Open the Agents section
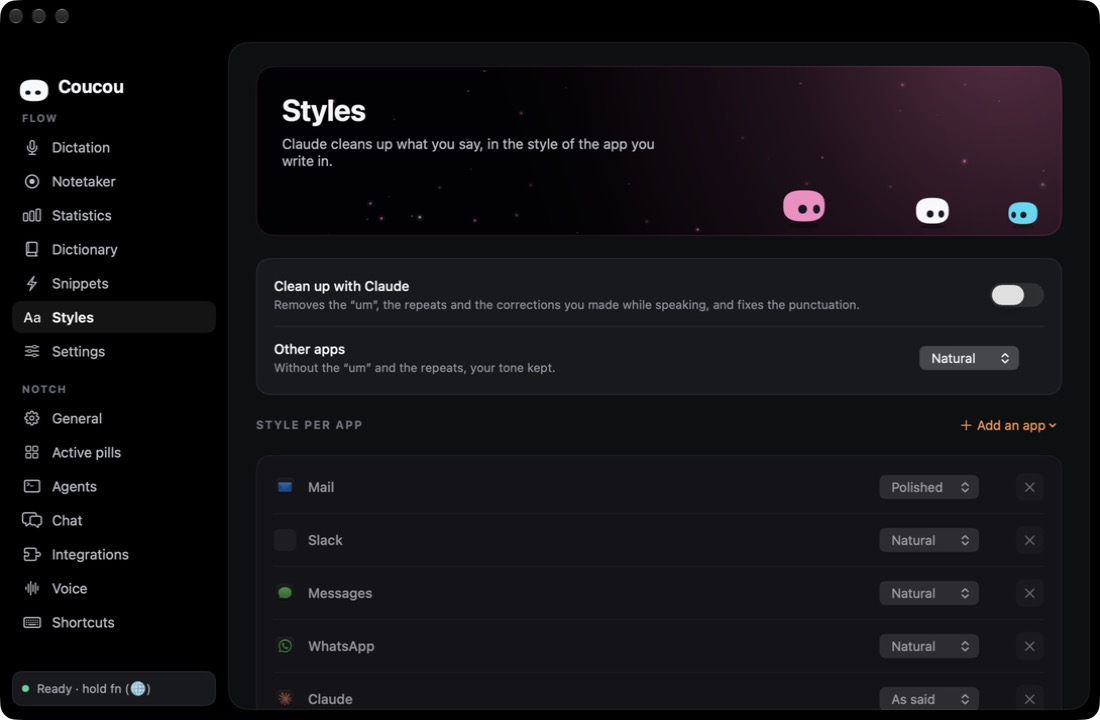This screenshot has width=1100, height=720. pos(114,486)
